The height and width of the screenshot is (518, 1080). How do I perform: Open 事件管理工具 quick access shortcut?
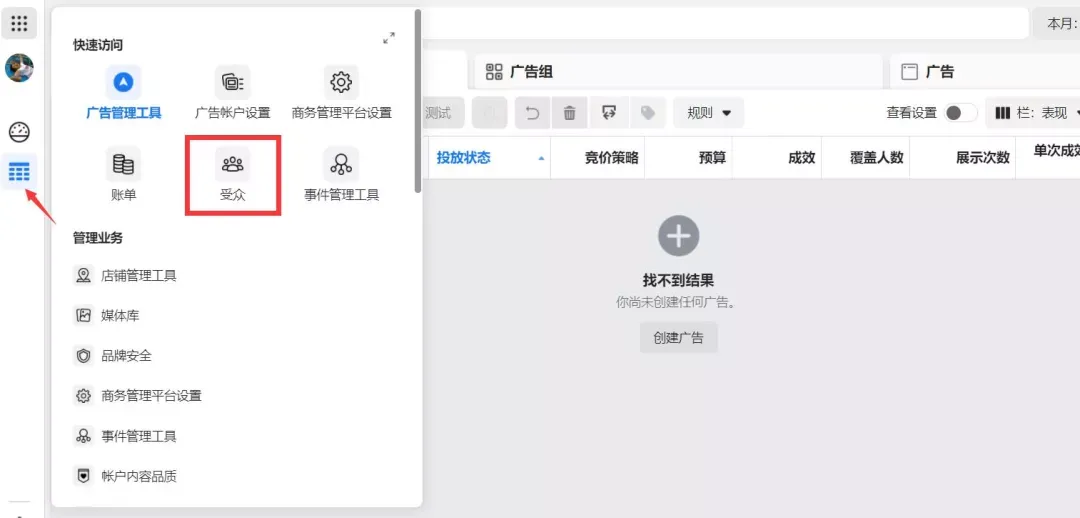pyautogui.click(x=342, y=175)
